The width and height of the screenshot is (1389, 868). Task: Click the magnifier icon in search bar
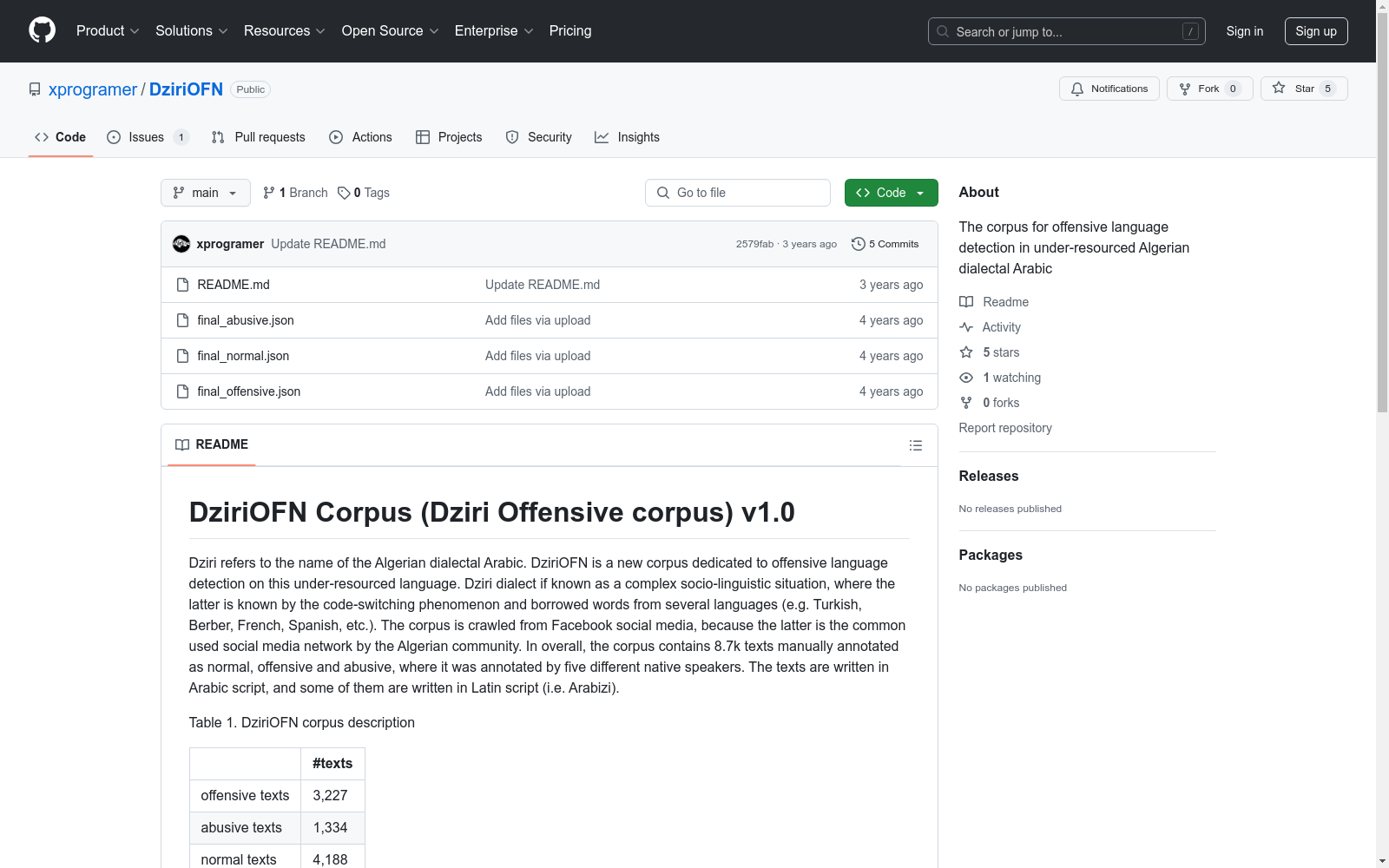tap(943, 31)
